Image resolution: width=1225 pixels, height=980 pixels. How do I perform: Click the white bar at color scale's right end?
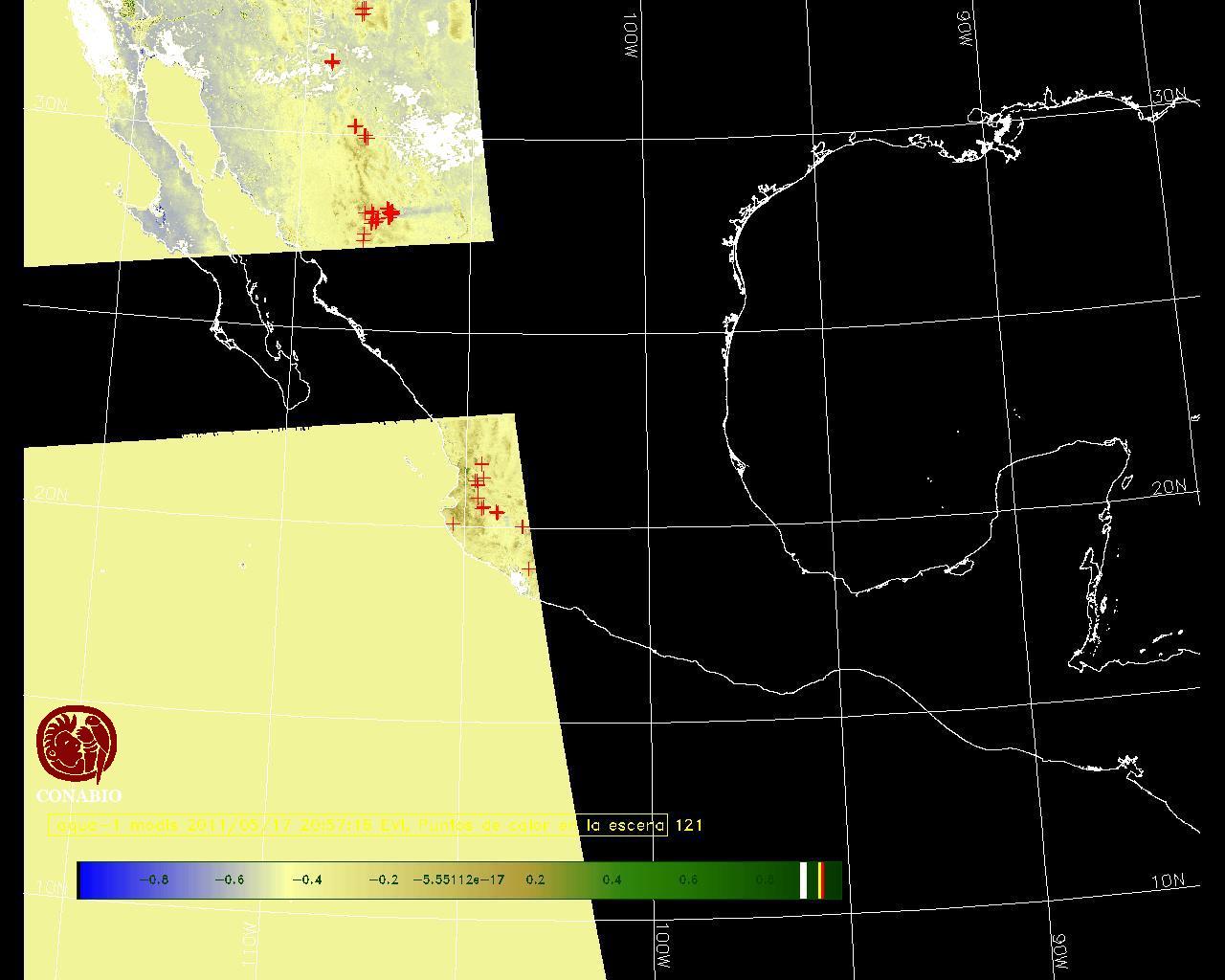[804, 880]
